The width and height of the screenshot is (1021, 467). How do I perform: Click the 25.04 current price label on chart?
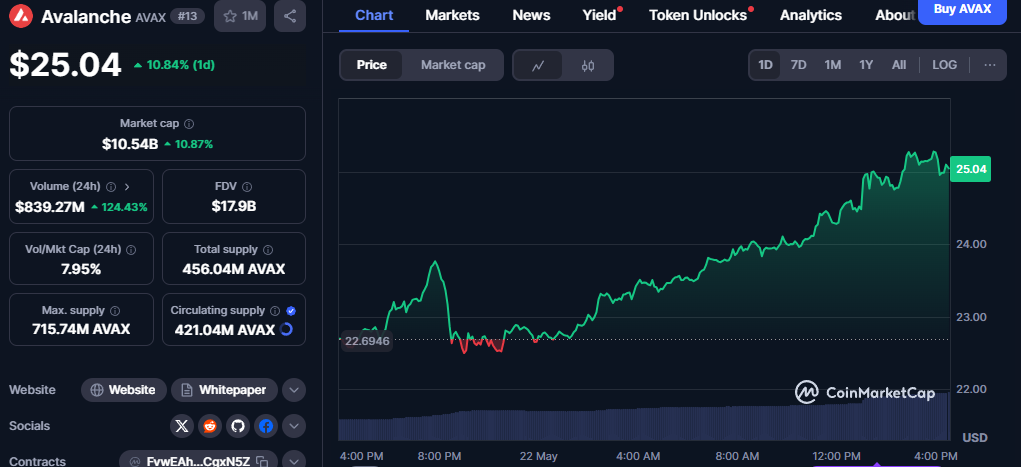click(971, 169)
